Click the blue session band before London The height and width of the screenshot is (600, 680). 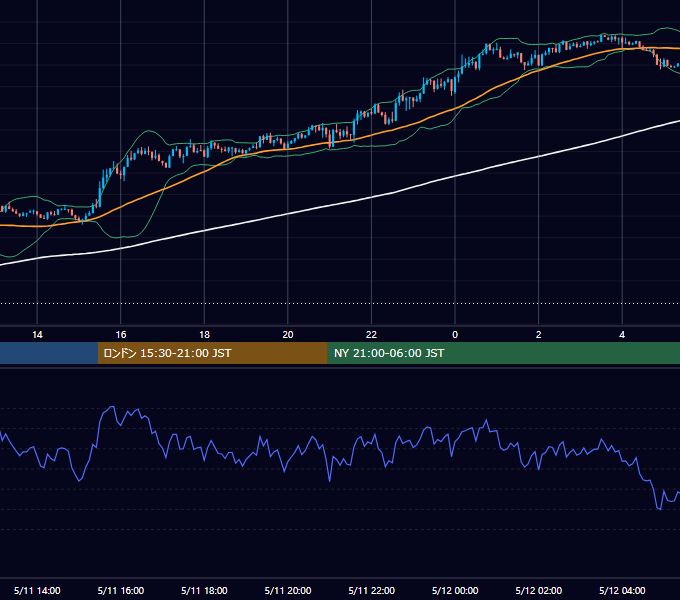click(49, 353)
